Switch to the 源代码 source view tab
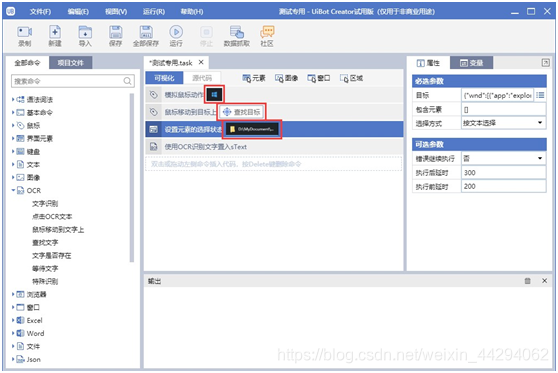Screen dimensions: 558x373 (202, 78)
